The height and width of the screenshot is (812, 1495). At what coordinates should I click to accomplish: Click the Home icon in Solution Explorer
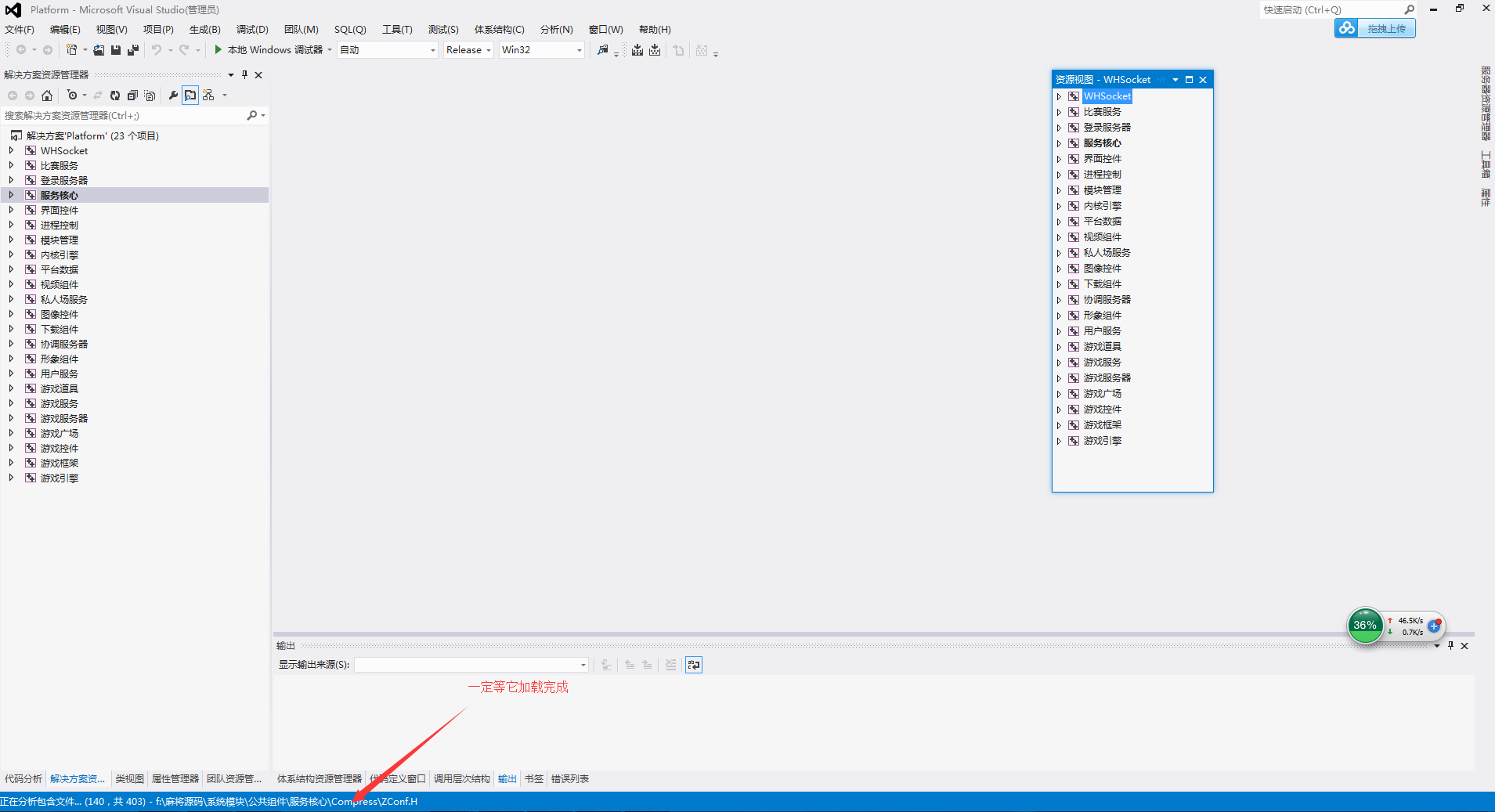[x=47, y=96]
